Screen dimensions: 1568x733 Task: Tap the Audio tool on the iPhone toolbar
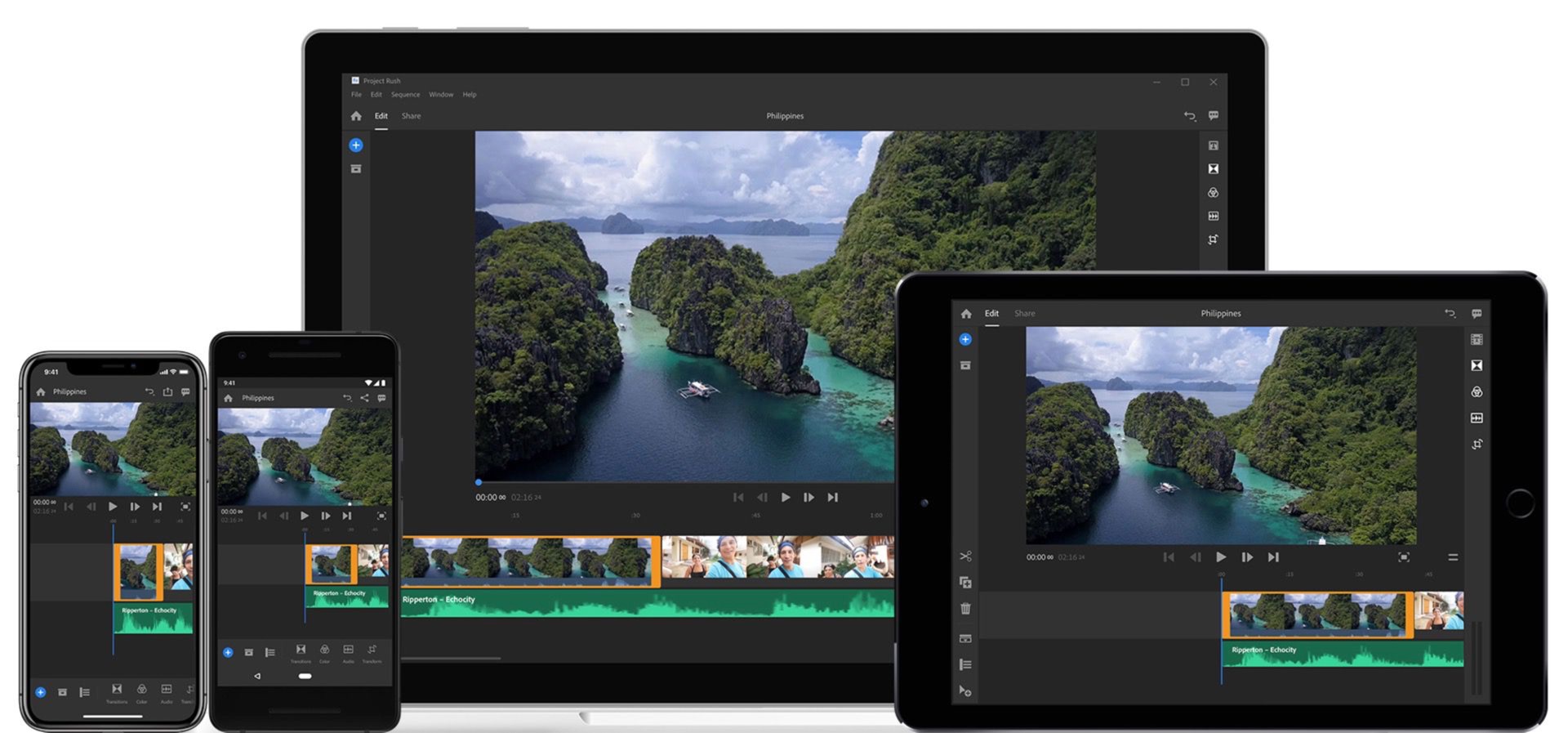[x=167, y=691]
